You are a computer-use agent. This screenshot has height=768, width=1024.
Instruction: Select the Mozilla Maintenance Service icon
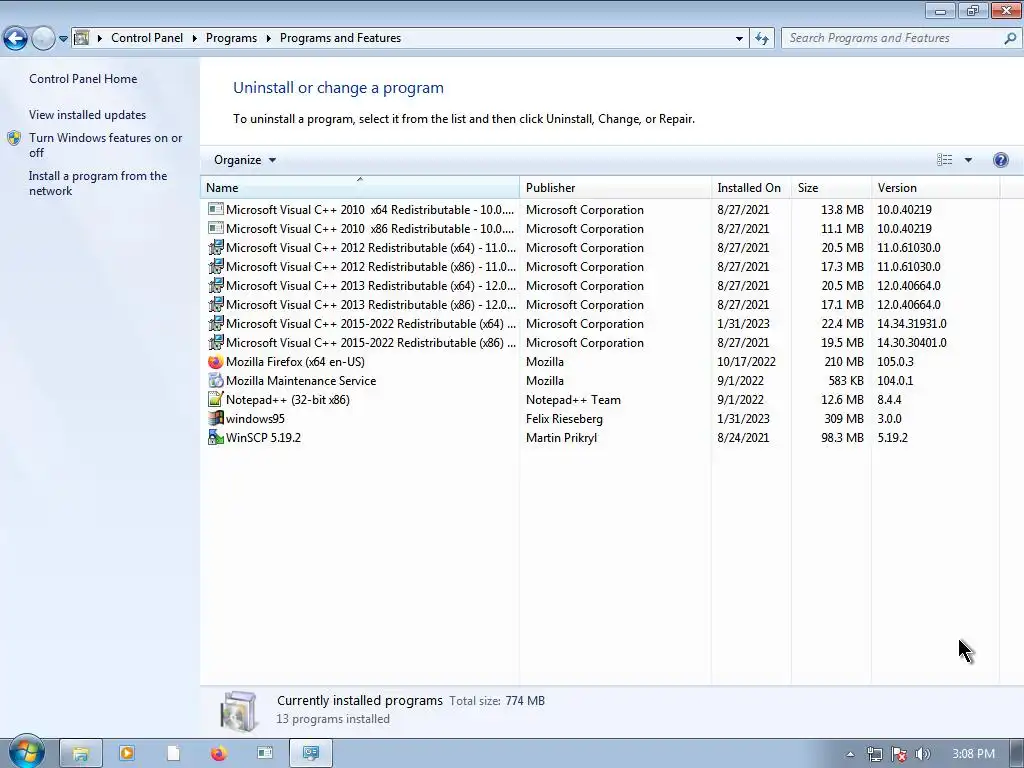(216, 380)
